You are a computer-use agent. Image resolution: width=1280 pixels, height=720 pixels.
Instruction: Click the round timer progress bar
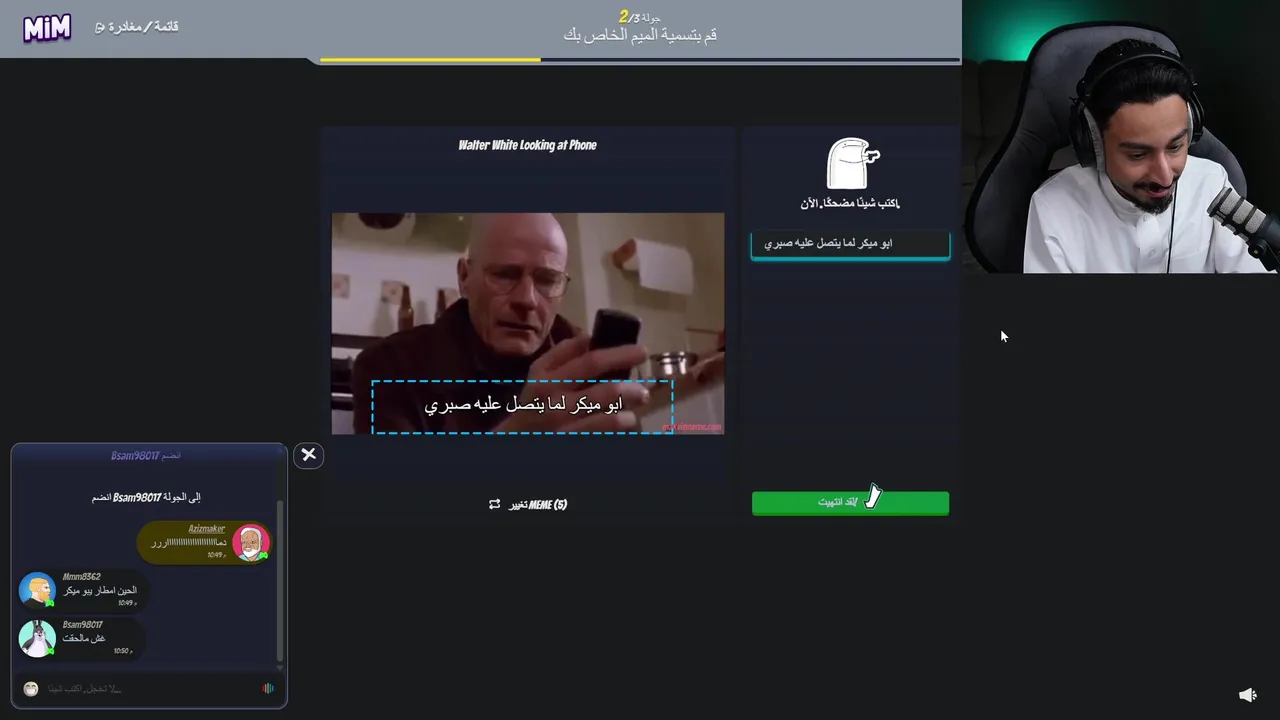[x=640, y=60]
